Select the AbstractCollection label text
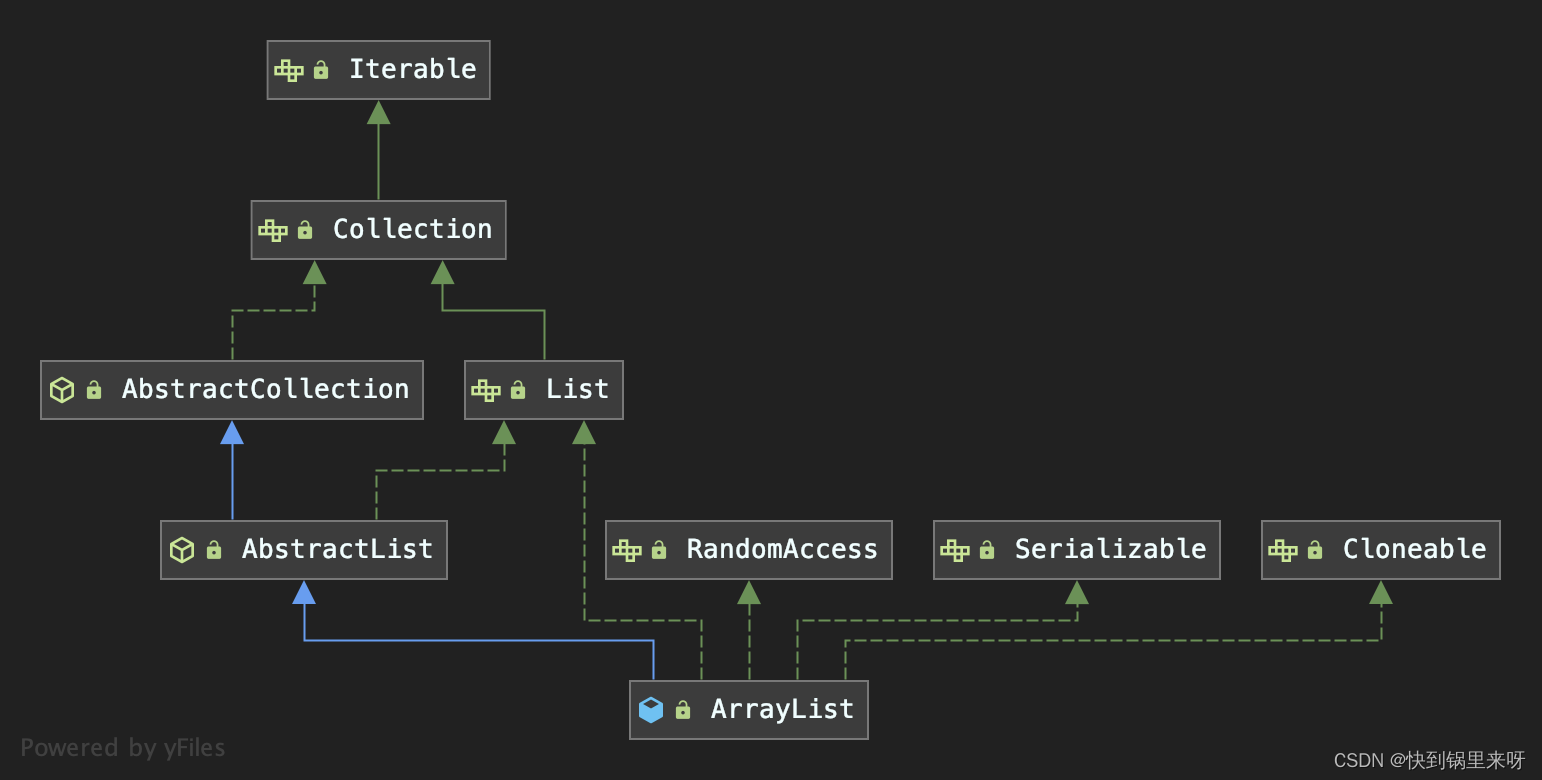 (266, 389)
